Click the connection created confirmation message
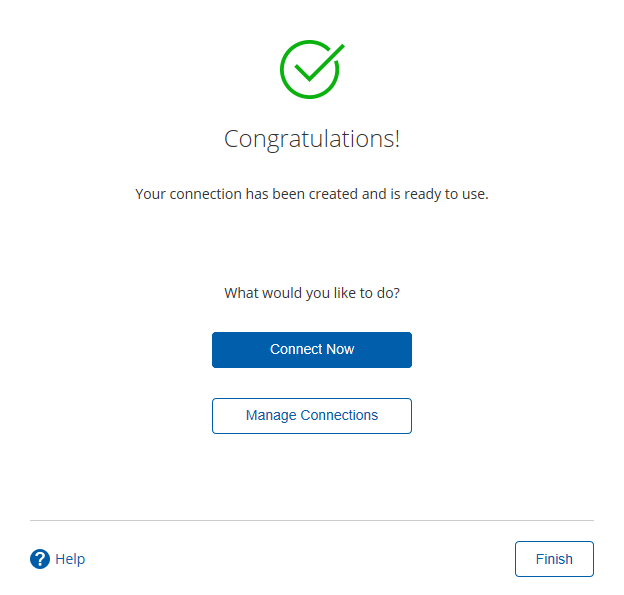This screenshot has width=624, height=595. point(312,194)
